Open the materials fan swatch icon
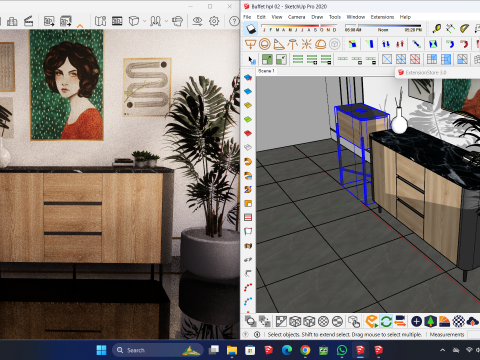The width and height of the screenshot is (480, 360). (x=444, y=321)
